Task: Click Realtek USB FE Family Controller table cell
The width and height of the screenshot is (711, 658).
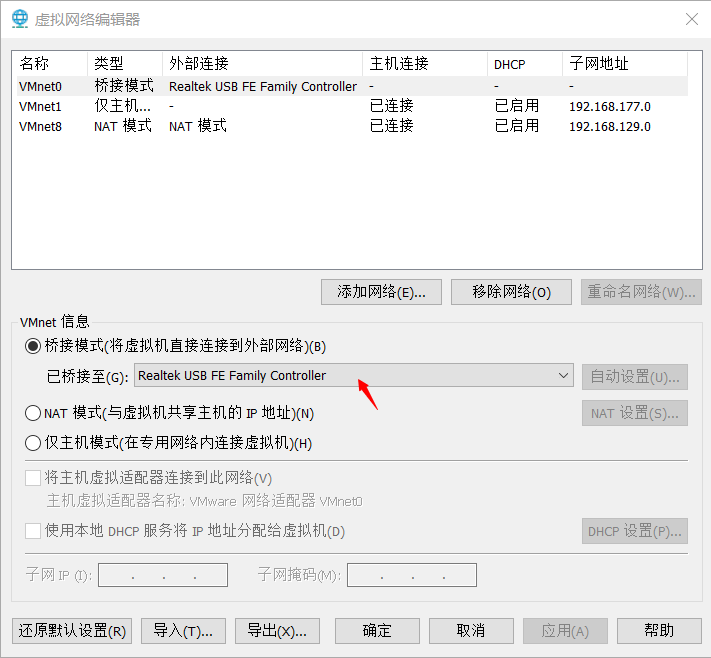Action: pyautogui.click(x=263, y=86)
